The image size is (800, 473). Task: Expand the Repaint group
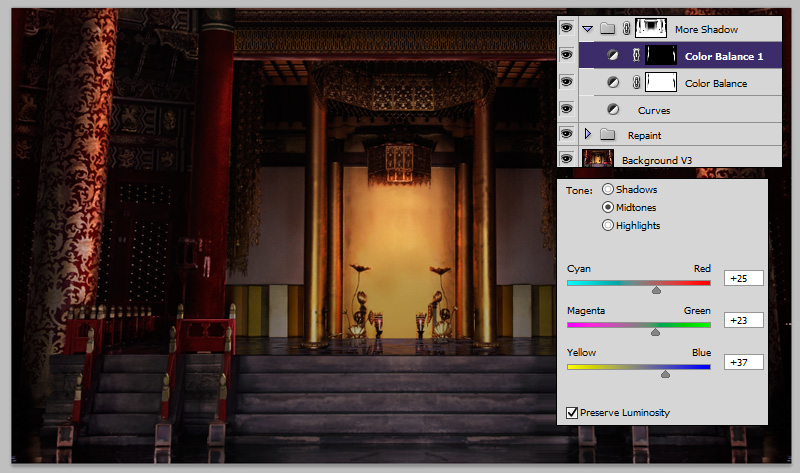click(x=588, y=134)
